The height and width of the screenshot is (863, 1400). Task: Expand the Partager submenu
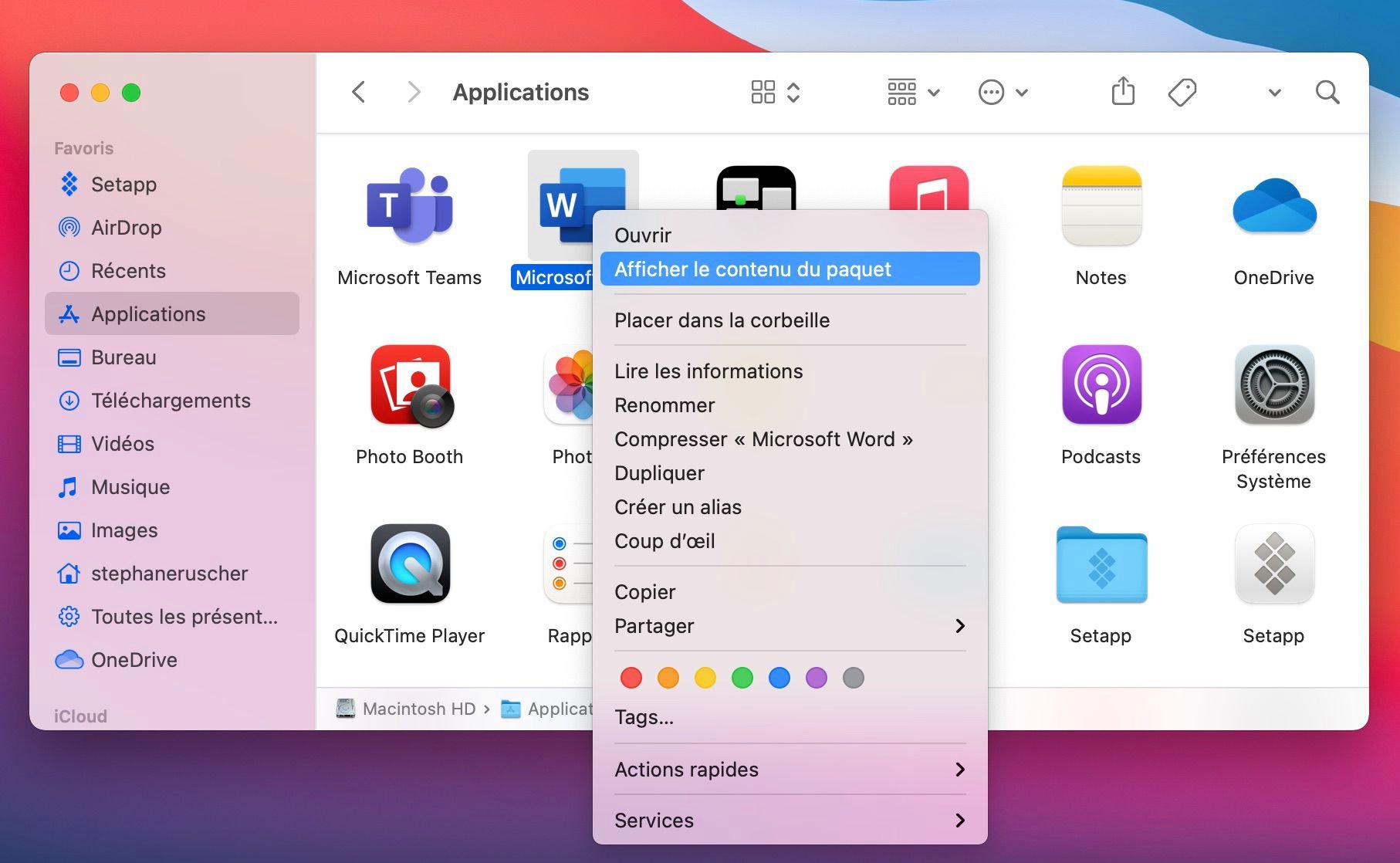(x=789, y=626)
